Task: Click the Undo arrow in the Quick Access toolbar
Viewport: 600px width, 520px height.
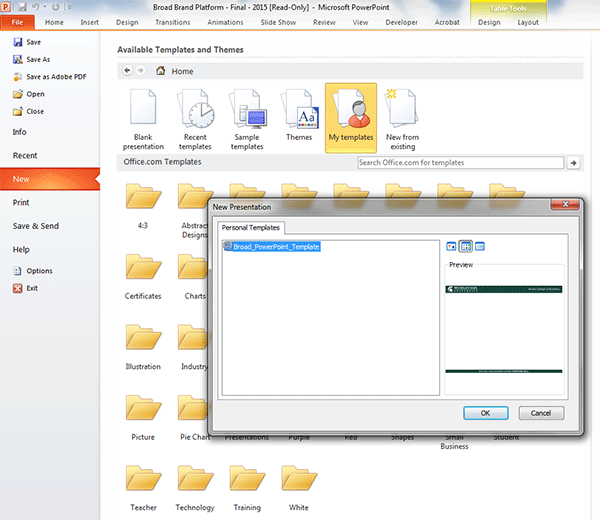Action: (x=36, y=7)
